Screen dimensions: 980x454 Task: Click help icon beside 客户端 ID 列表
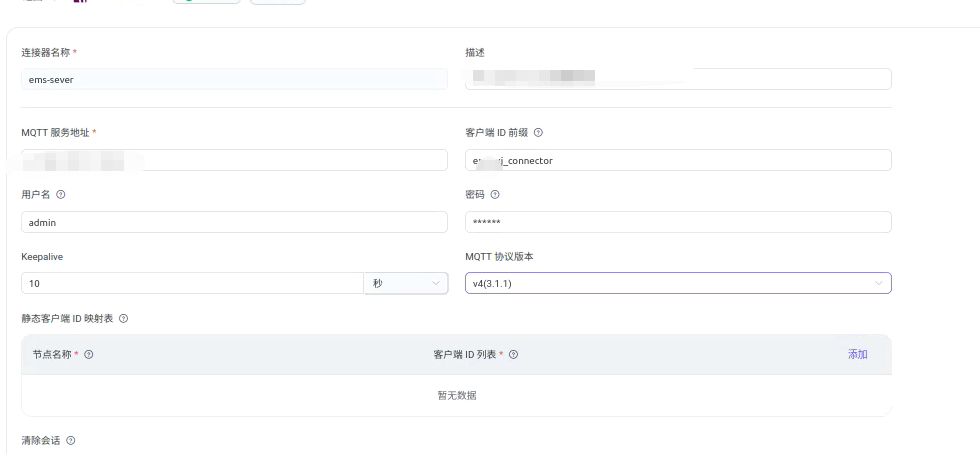(513, 355)
